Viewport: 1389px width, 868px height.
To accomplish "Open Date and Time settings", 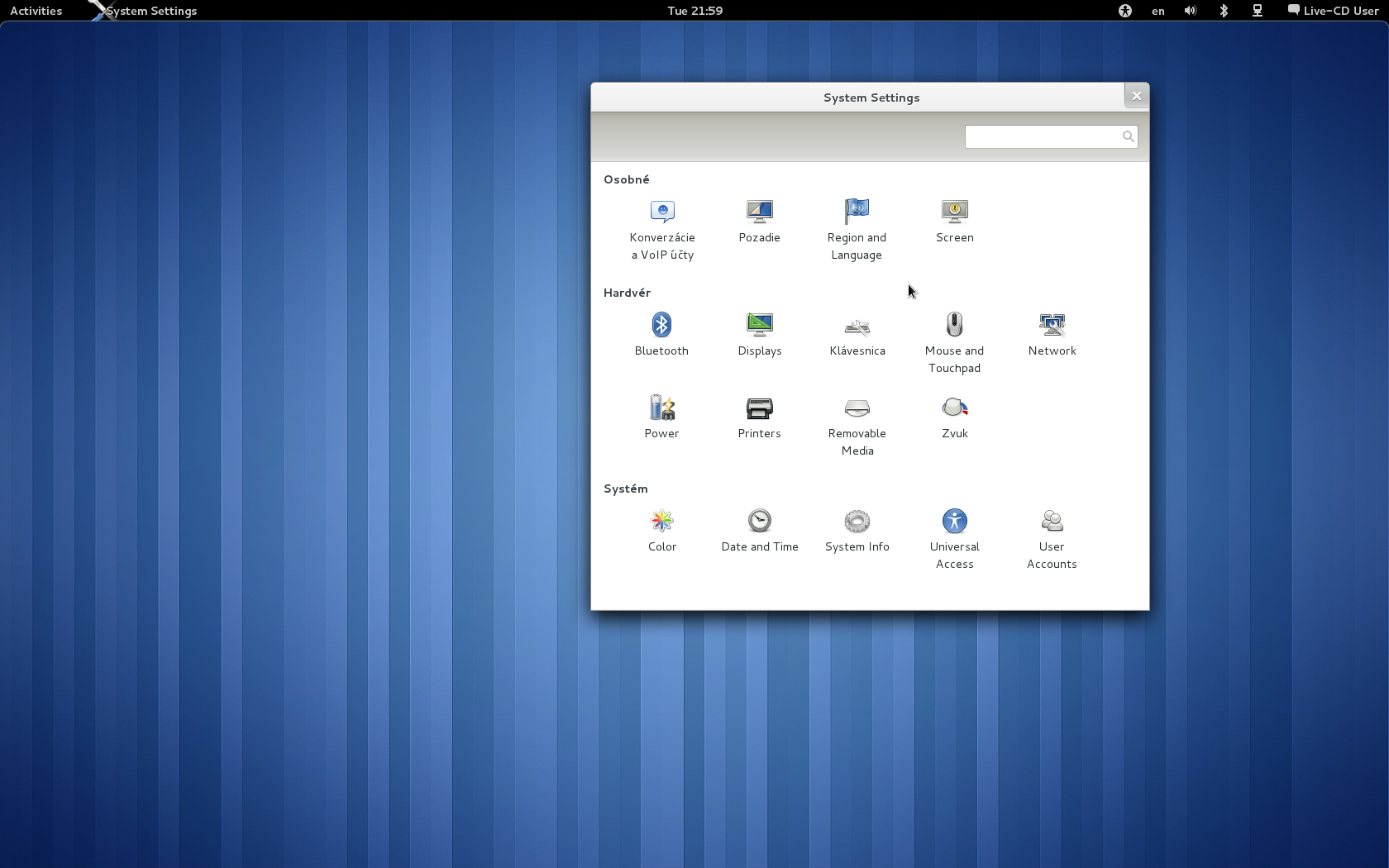I will click(x=760, y=531).
